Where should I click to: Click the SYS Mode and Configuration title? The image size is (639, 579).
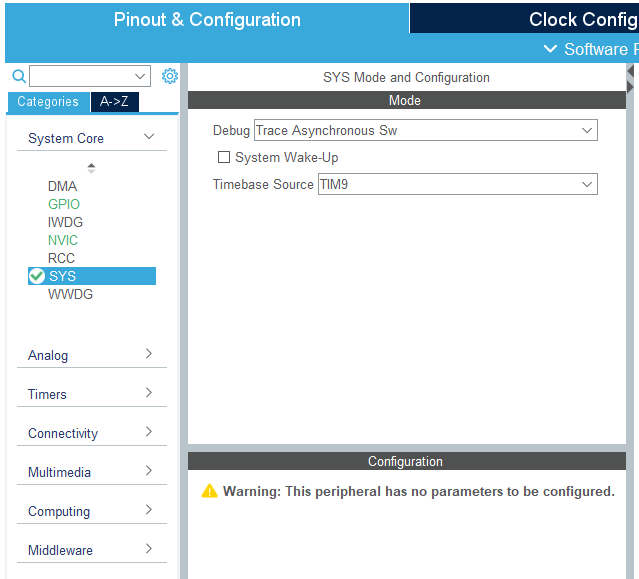click(406, 77)
